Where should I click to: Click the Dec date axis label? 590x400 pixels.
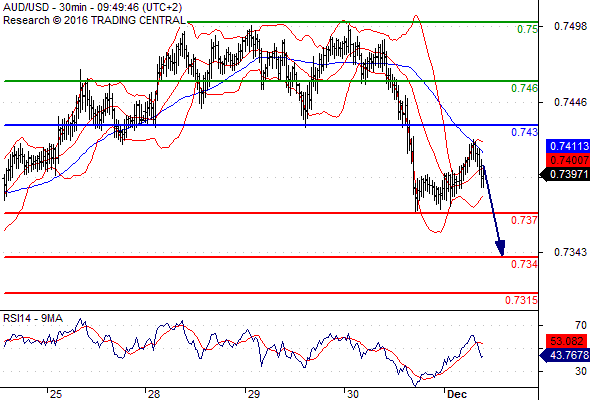click(457, 394)
